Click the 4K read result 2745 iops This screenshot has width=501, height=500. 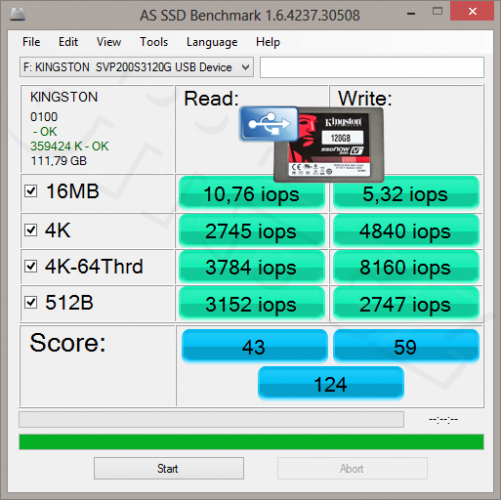[252, 231]
